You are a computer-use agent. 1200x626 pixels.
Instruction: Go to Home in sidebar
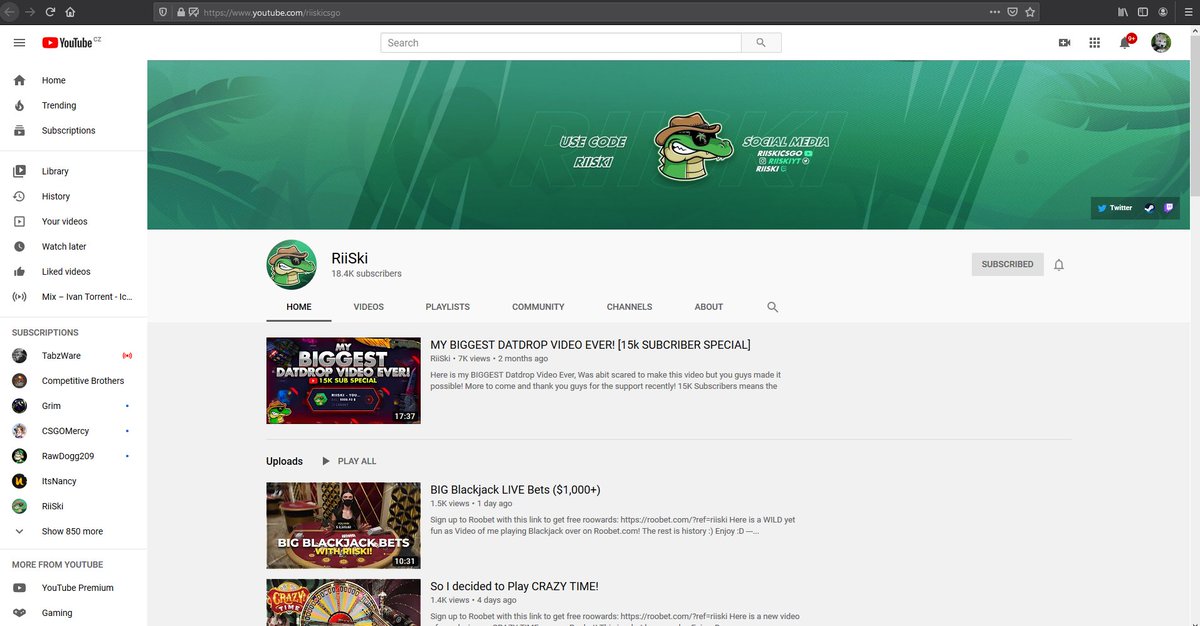pos(73,81)
